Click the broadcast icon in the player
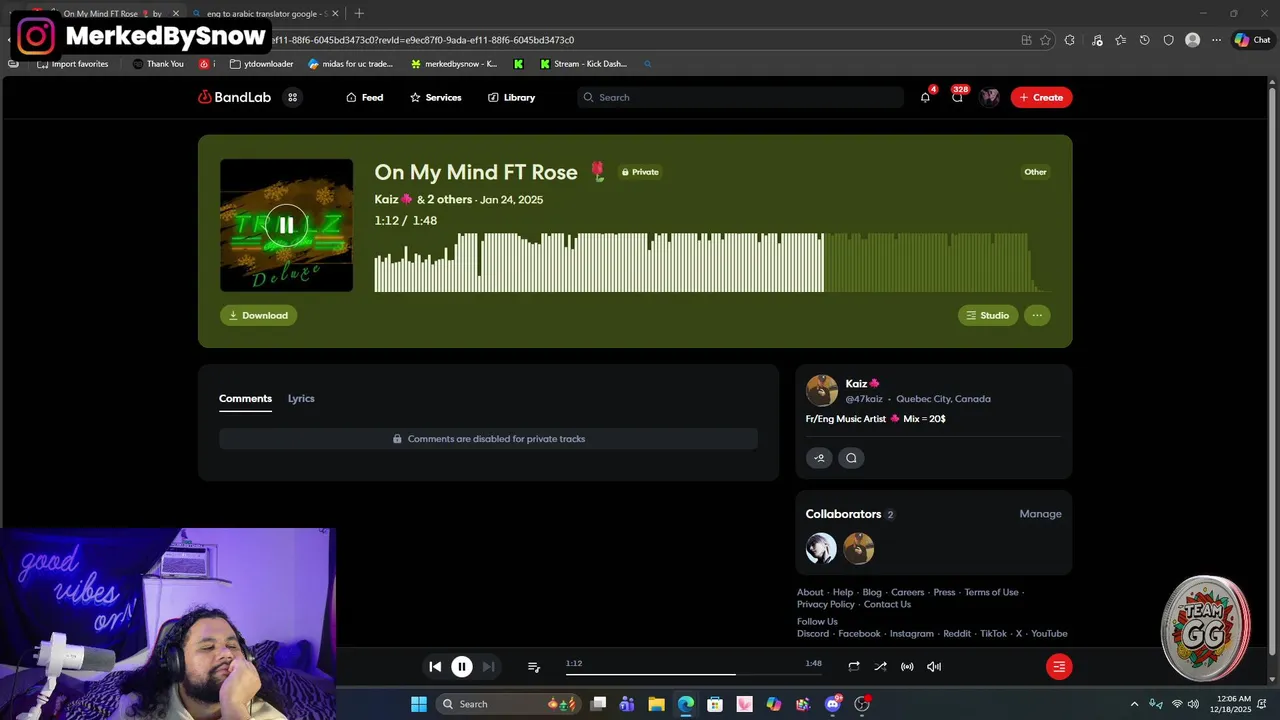 pyautogui.click(x=907, y=666)
